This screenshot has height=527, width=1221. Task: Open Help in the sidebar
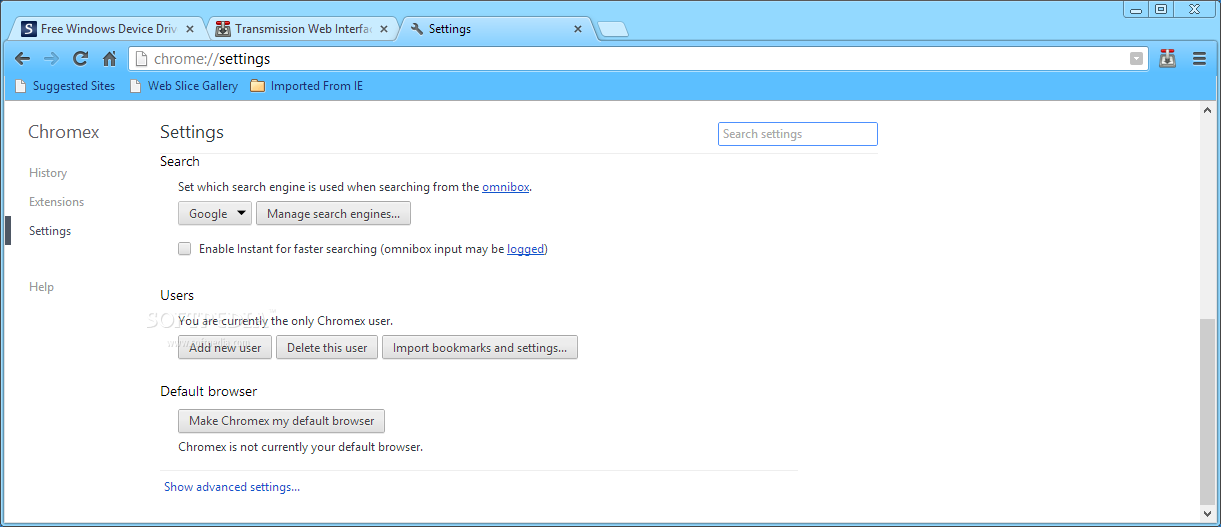[41, 287]
